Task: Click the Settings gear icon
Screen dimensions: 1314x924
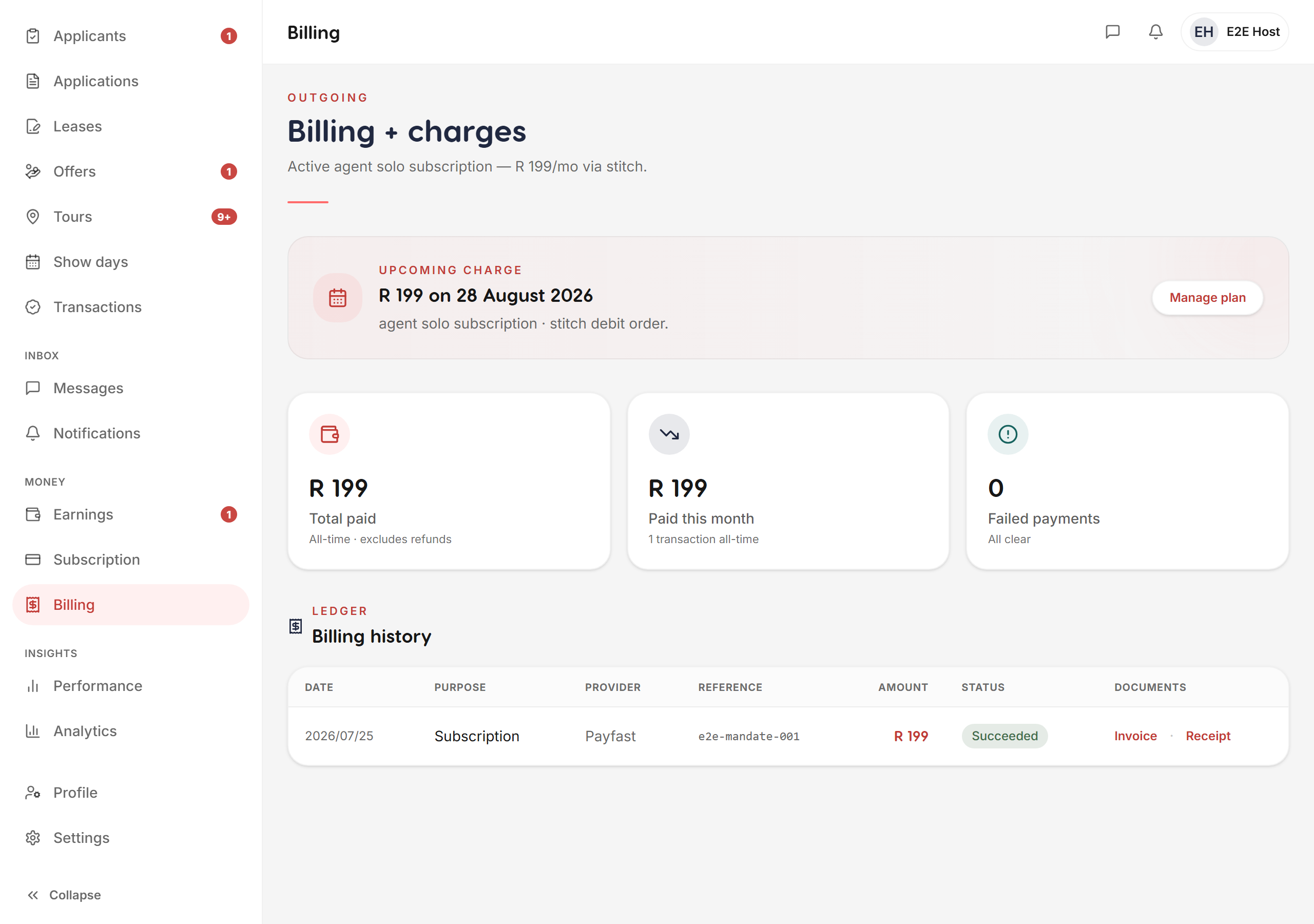Action: (33, 838)
